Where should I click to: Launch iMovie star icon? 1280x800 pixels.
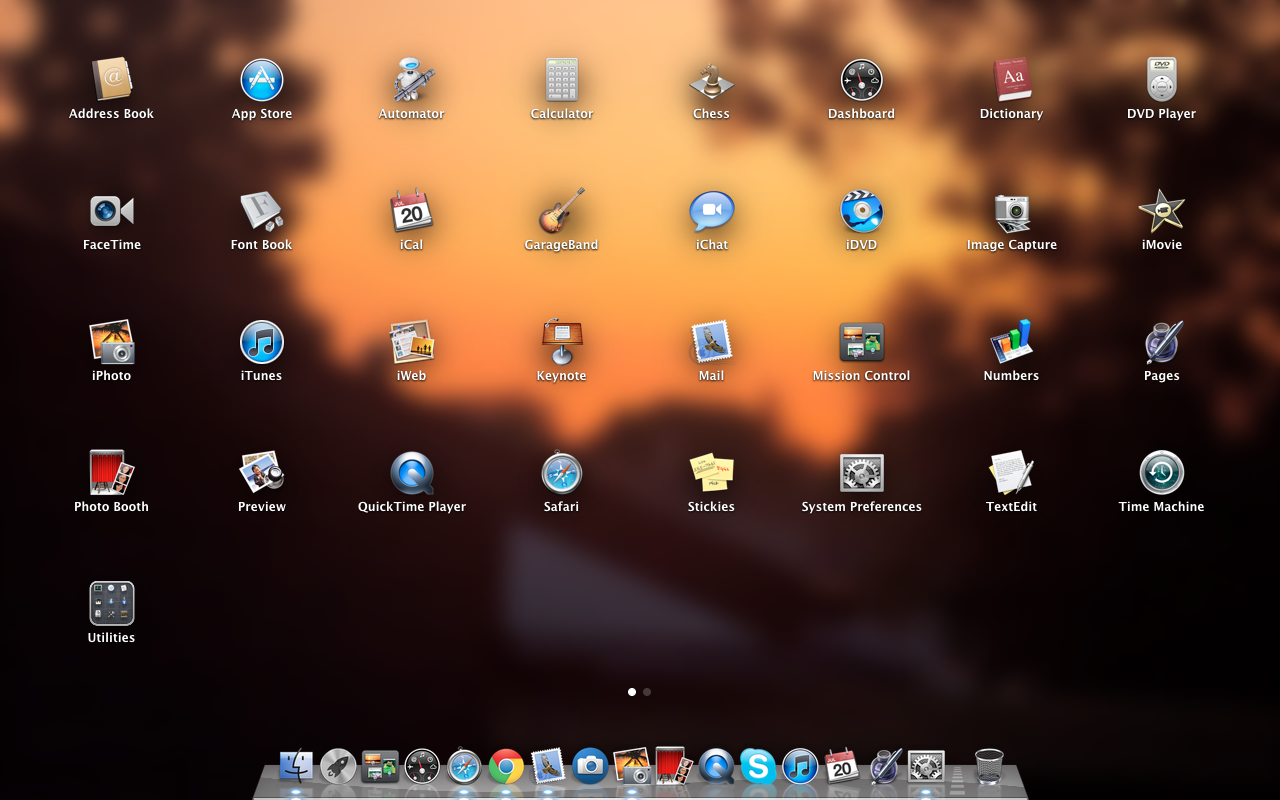coord(1161,211)
